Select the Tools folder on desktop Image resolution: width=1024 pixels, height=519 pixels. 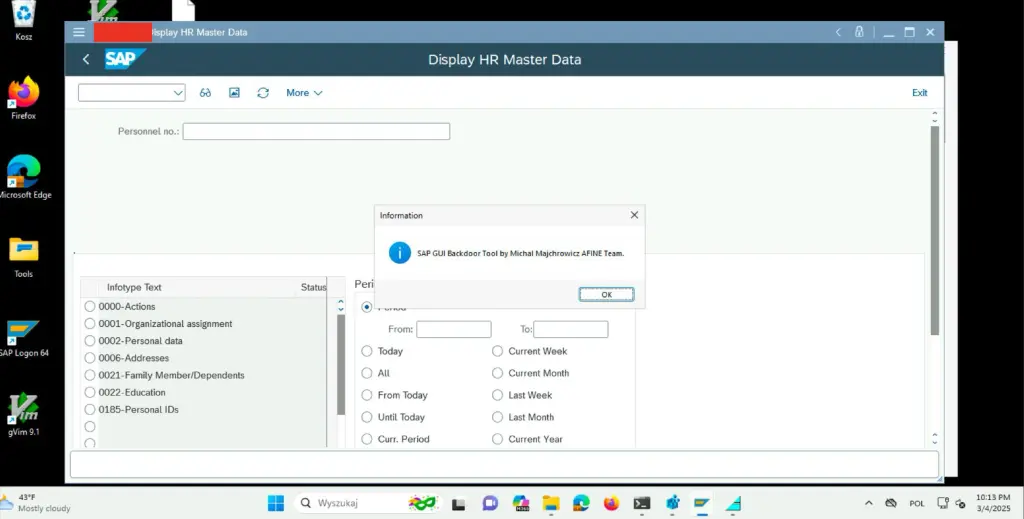point(24,257)
